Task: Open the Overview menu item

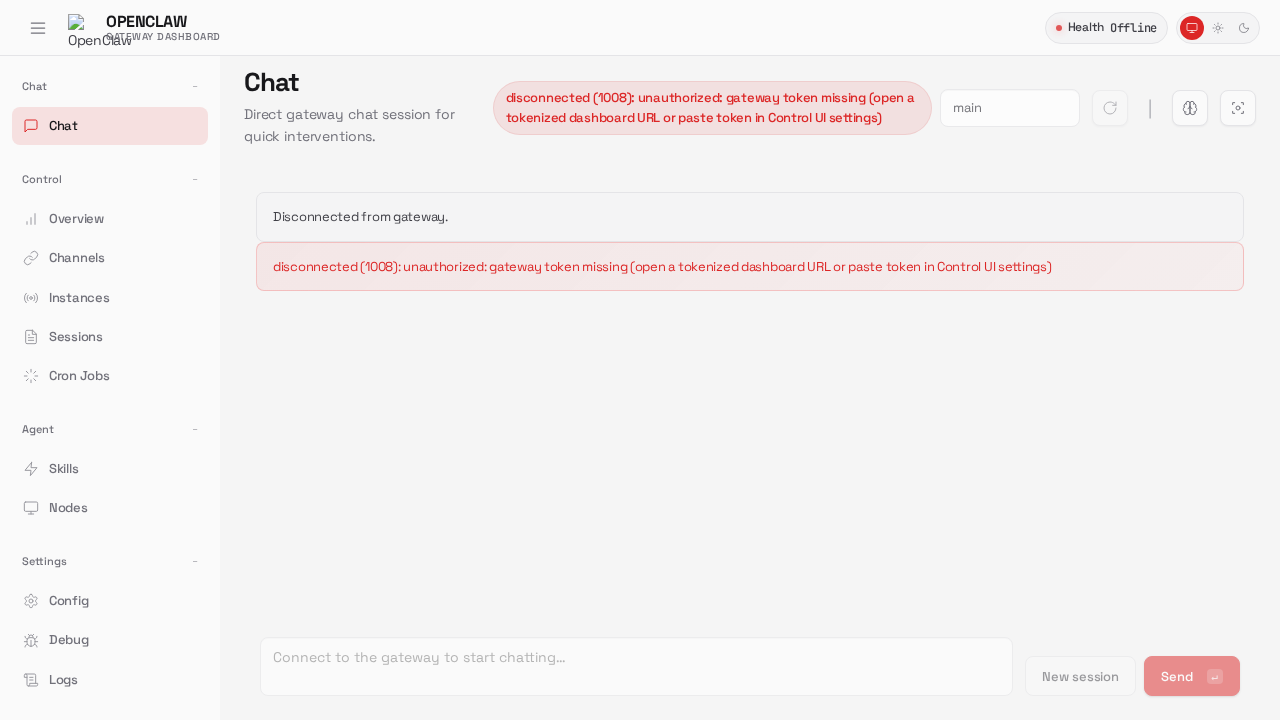Action: coord(76,219)
